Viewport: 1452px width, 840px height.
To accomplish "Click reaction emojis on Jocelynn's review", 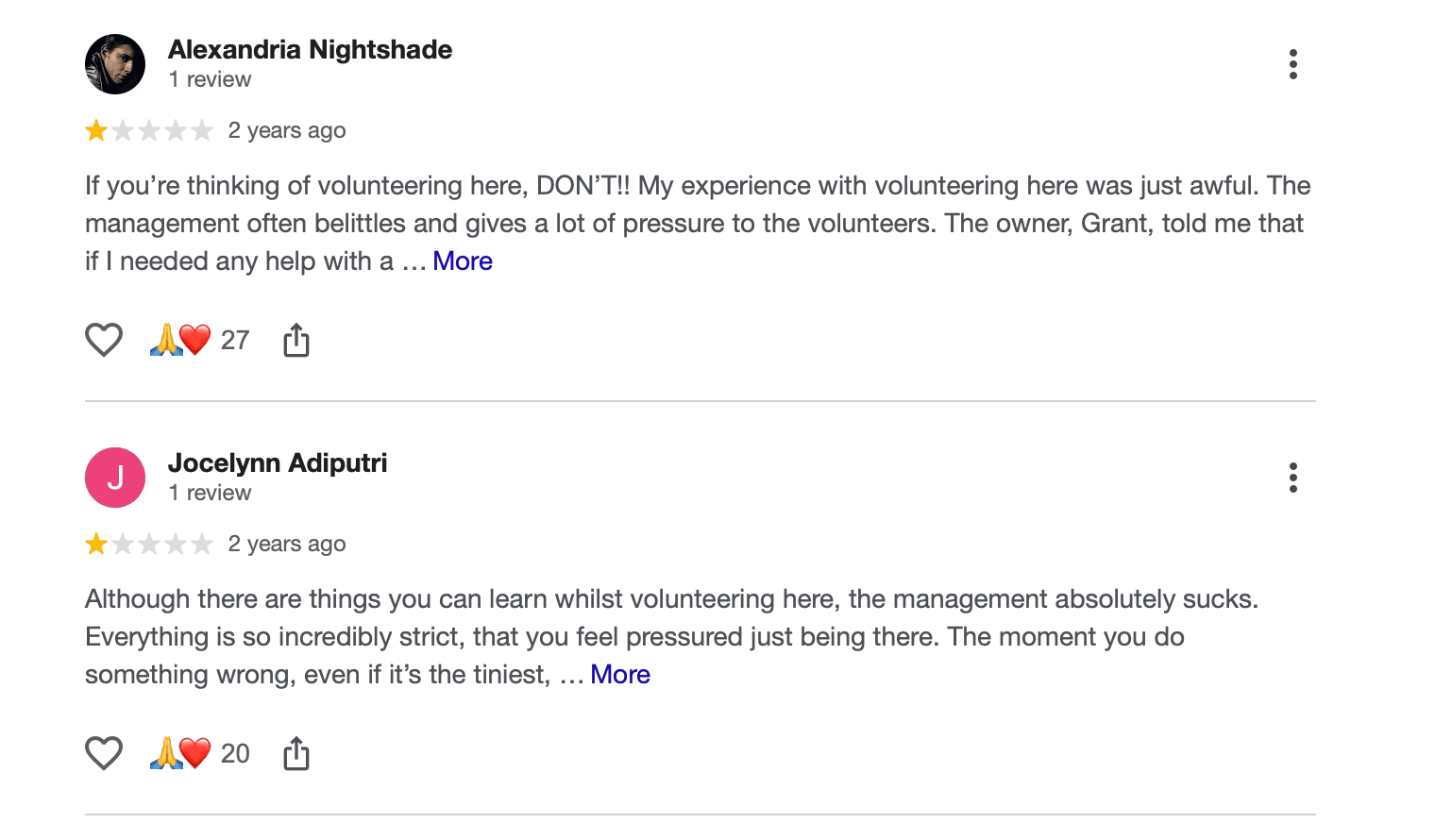I will pos(180,753).
